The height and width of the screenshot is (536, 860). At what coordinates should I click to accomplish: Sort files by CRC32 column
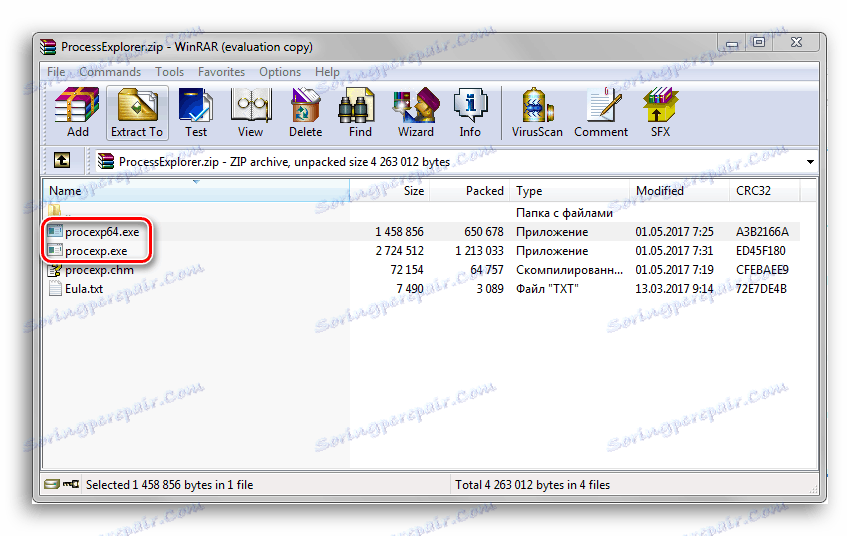click(765, 190)
